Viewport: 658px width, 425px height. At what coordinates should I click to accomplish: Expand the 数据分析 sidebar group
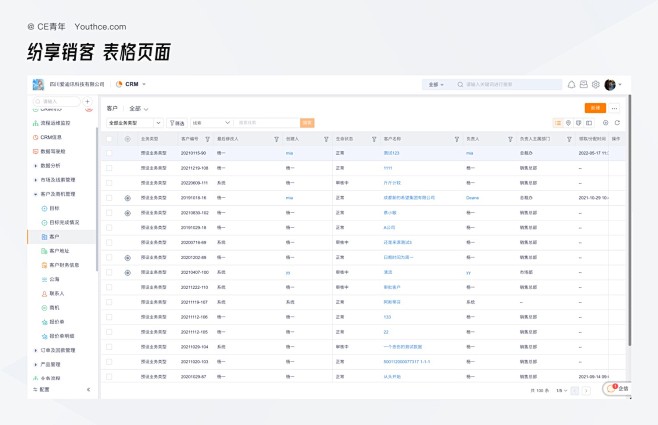[50, 166]
